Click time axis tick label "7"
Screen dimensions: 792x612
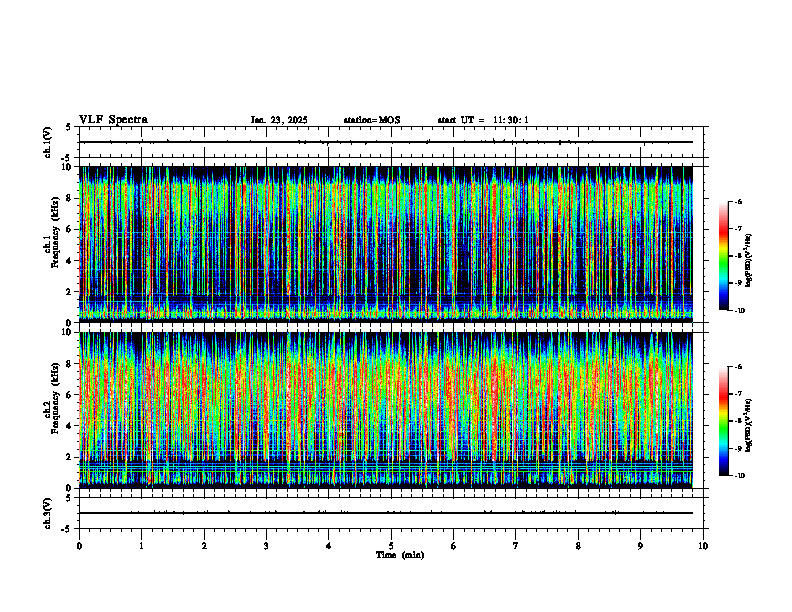pos(516,546)
